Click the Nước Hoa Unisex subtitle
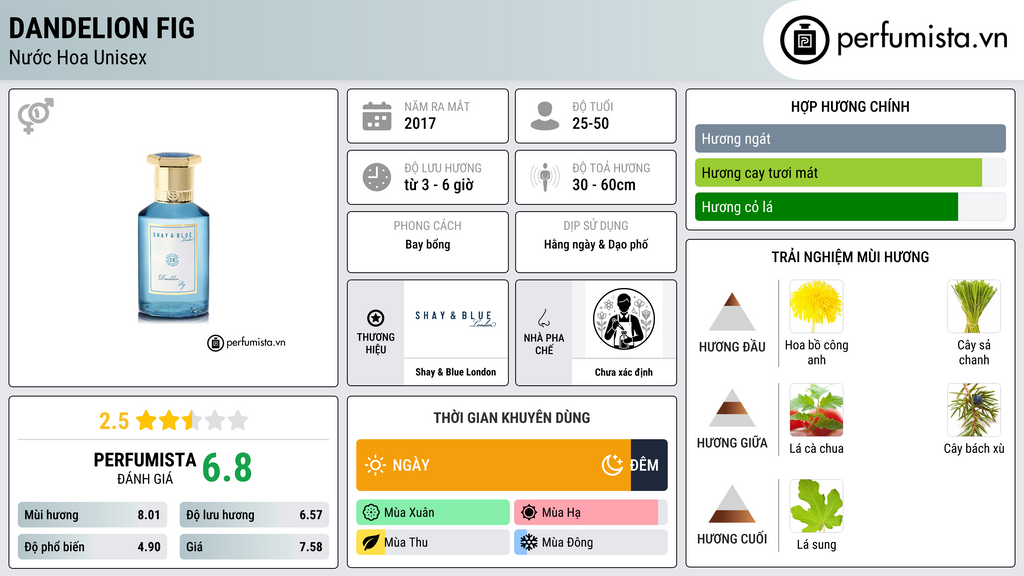Image resolution: width=1024 pixels, height=576 pixels. click(x=78, y=57)
